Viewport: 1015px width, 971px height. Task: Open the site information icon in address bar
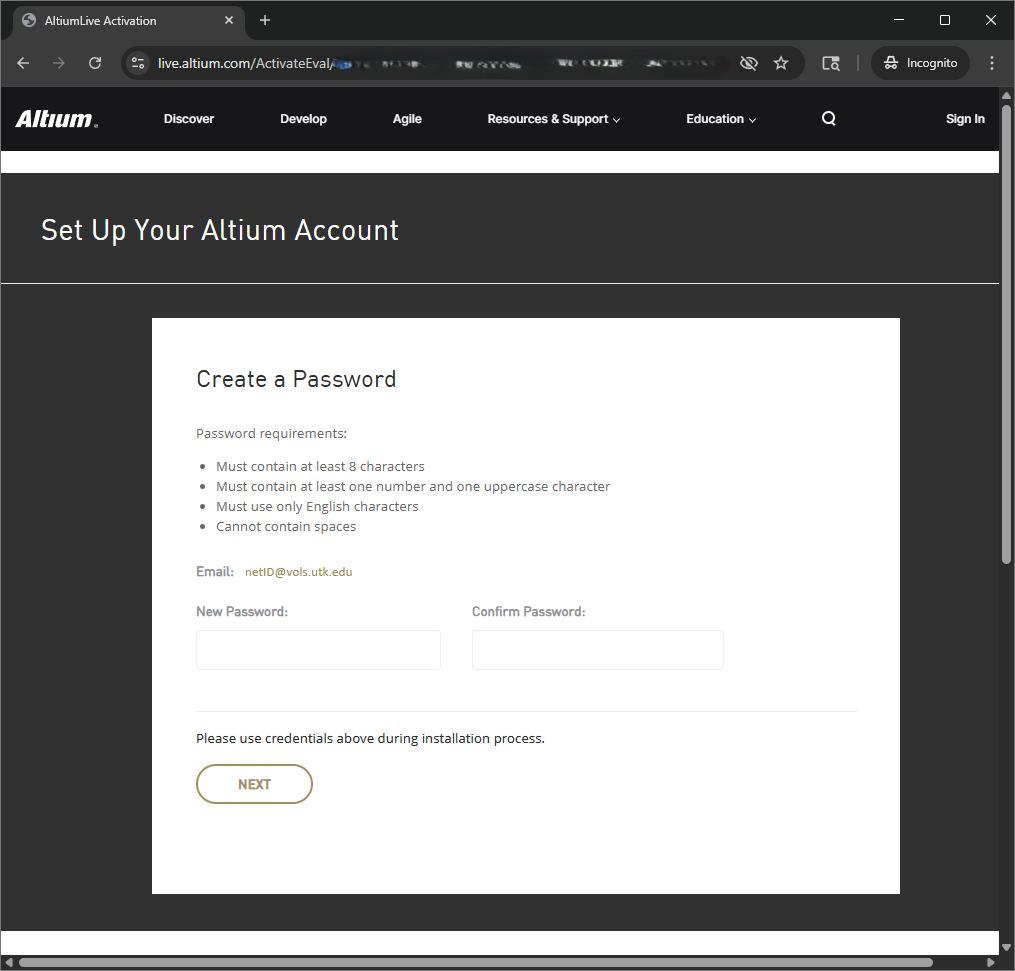pos(139,63)
